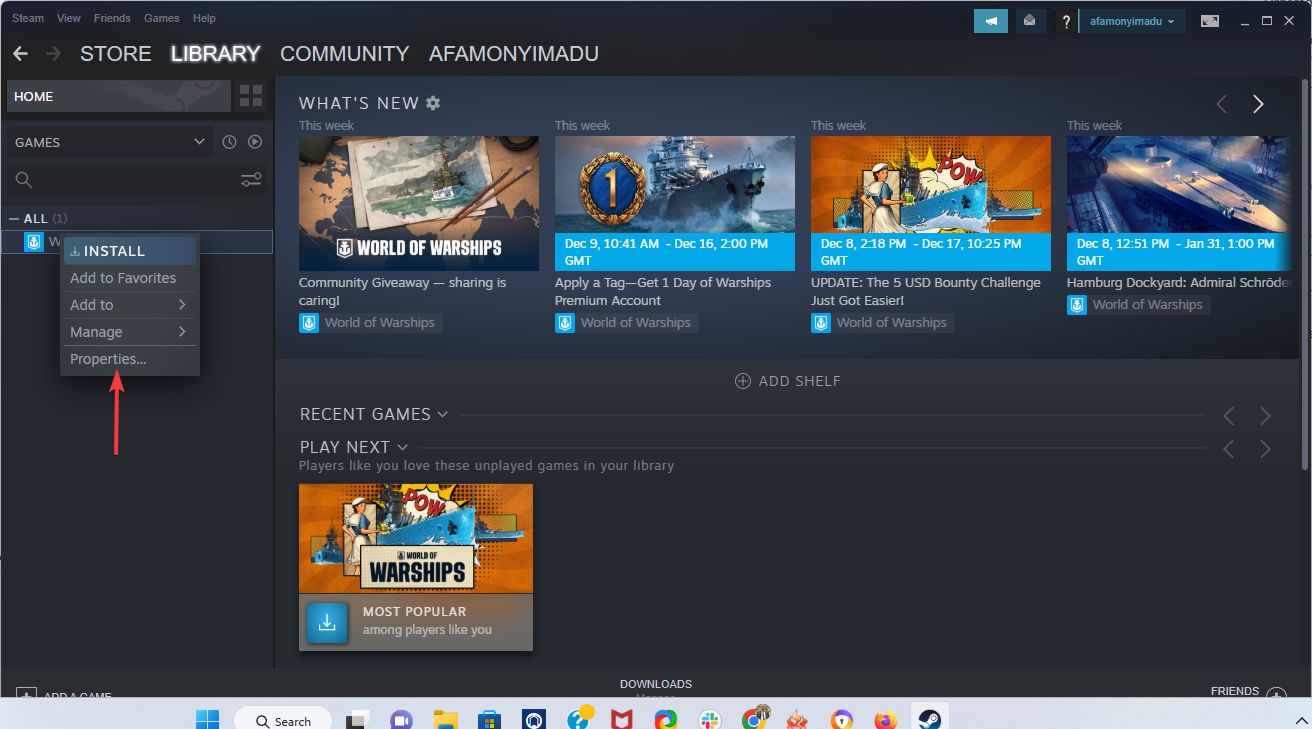Viewport: 1312px width, 729px height.
Task: Open Slack from the taskbar
Action: pos(709,720)
